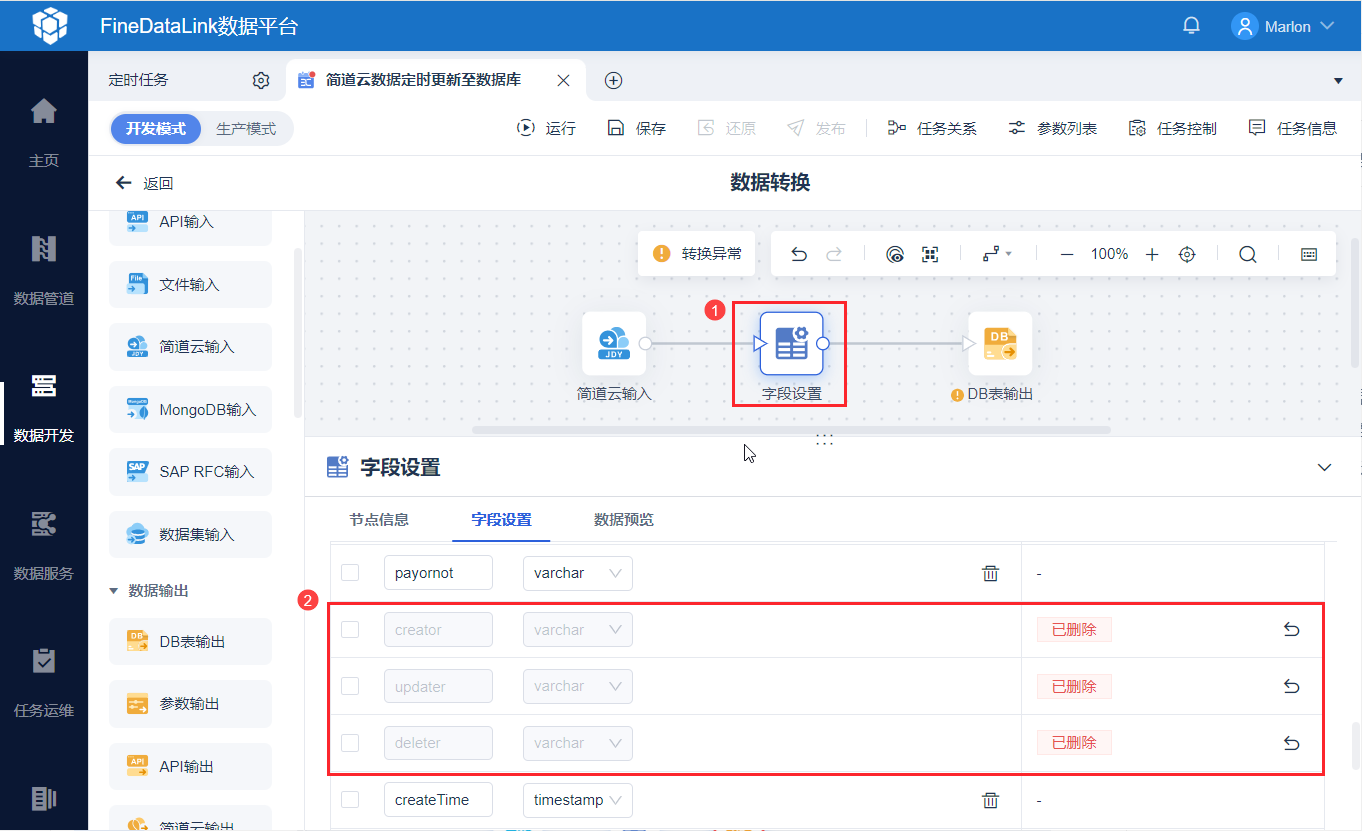The height and width of the screenshot is (831, 1362).
Task: Open notifications bell
Action: (x=1191, y=26)
